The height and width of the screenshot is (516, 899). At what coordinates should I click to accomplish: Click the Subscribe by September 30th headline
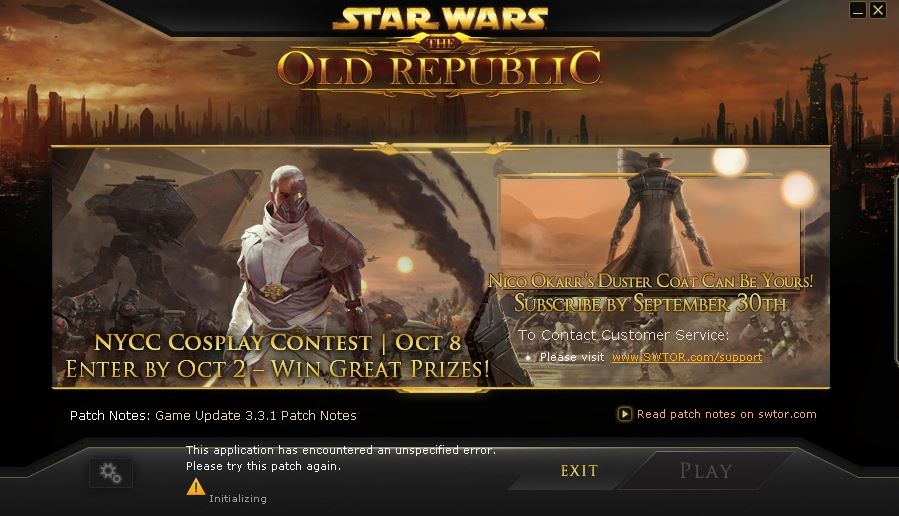click(650, 303)
